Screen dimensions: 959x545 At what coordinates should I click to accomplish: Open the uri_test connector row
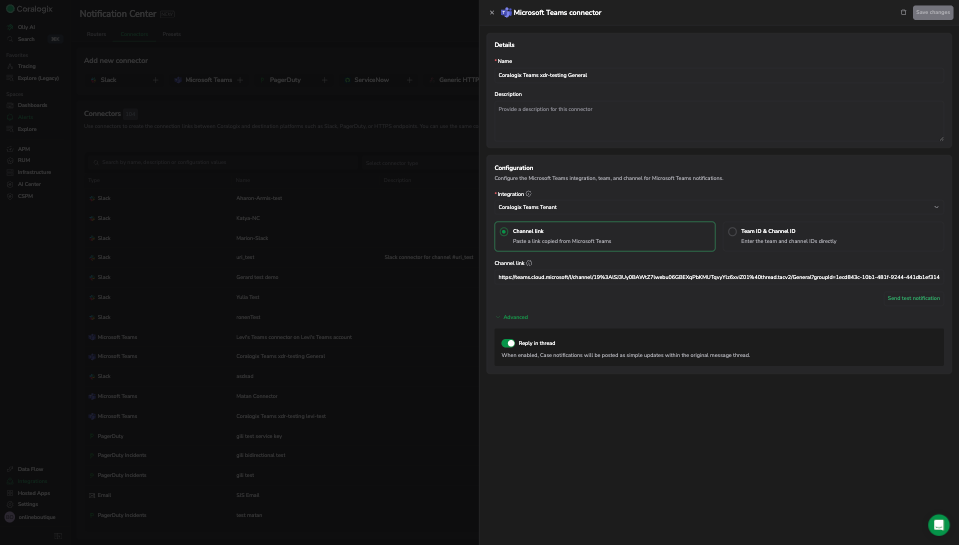[282, 258]
